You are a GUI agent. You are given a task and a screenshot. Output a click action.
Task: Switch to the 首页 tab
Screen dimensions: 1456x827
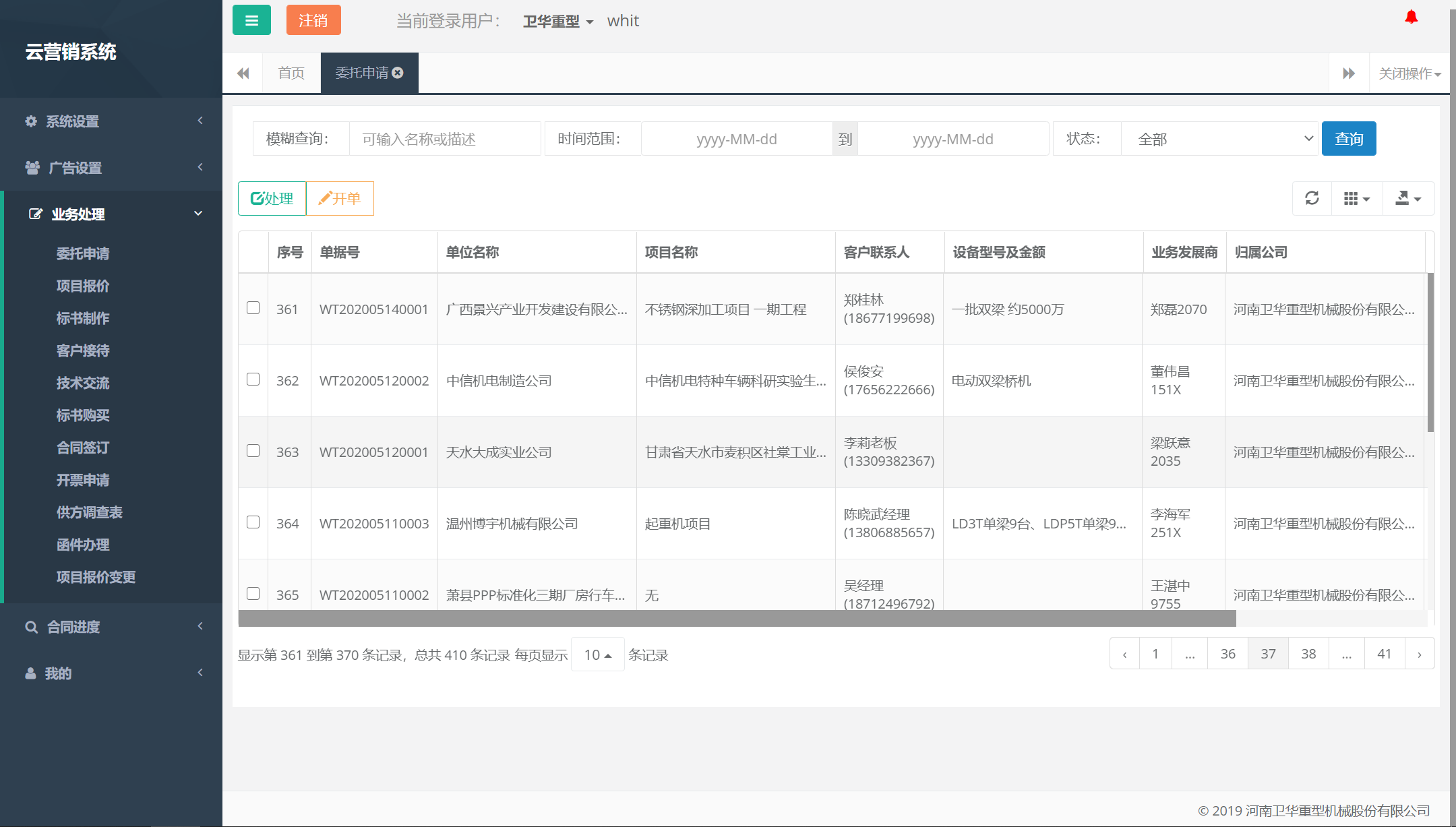tap(291, 73)
